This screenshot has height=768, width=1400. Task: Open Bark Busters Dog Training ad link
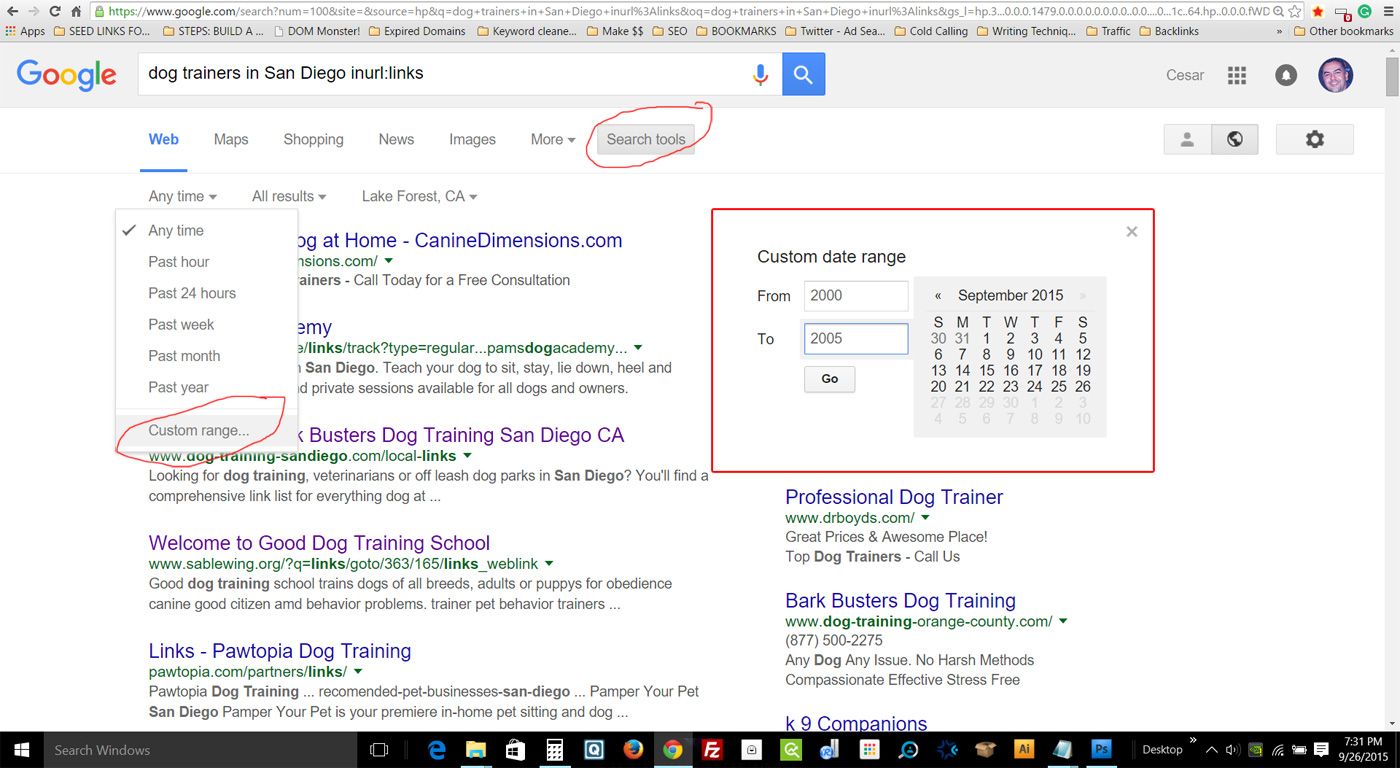point(900,601)
